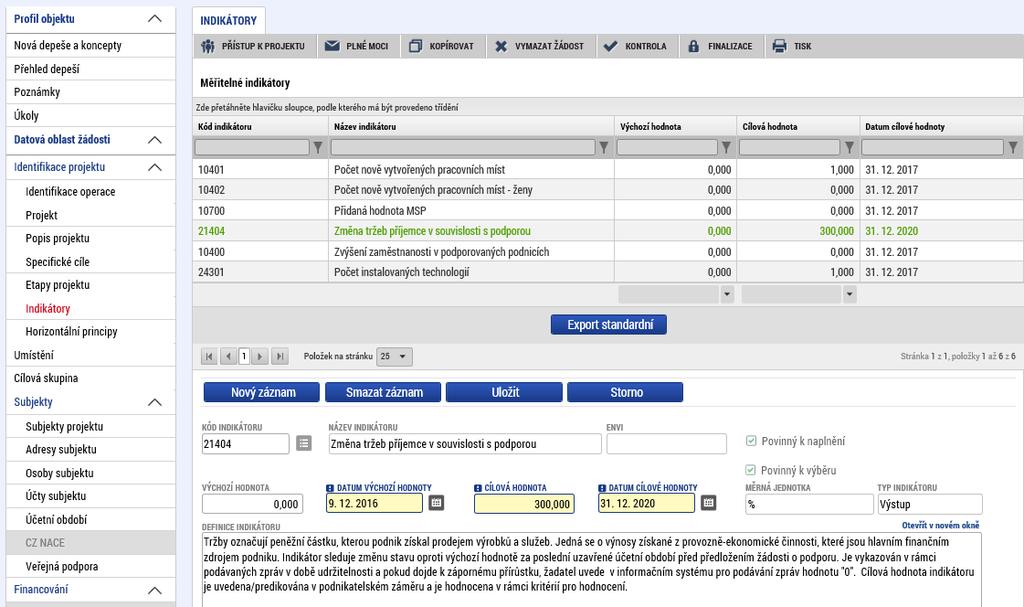Open summary dropdown under Cílová hodnota column

pos(849,295)
